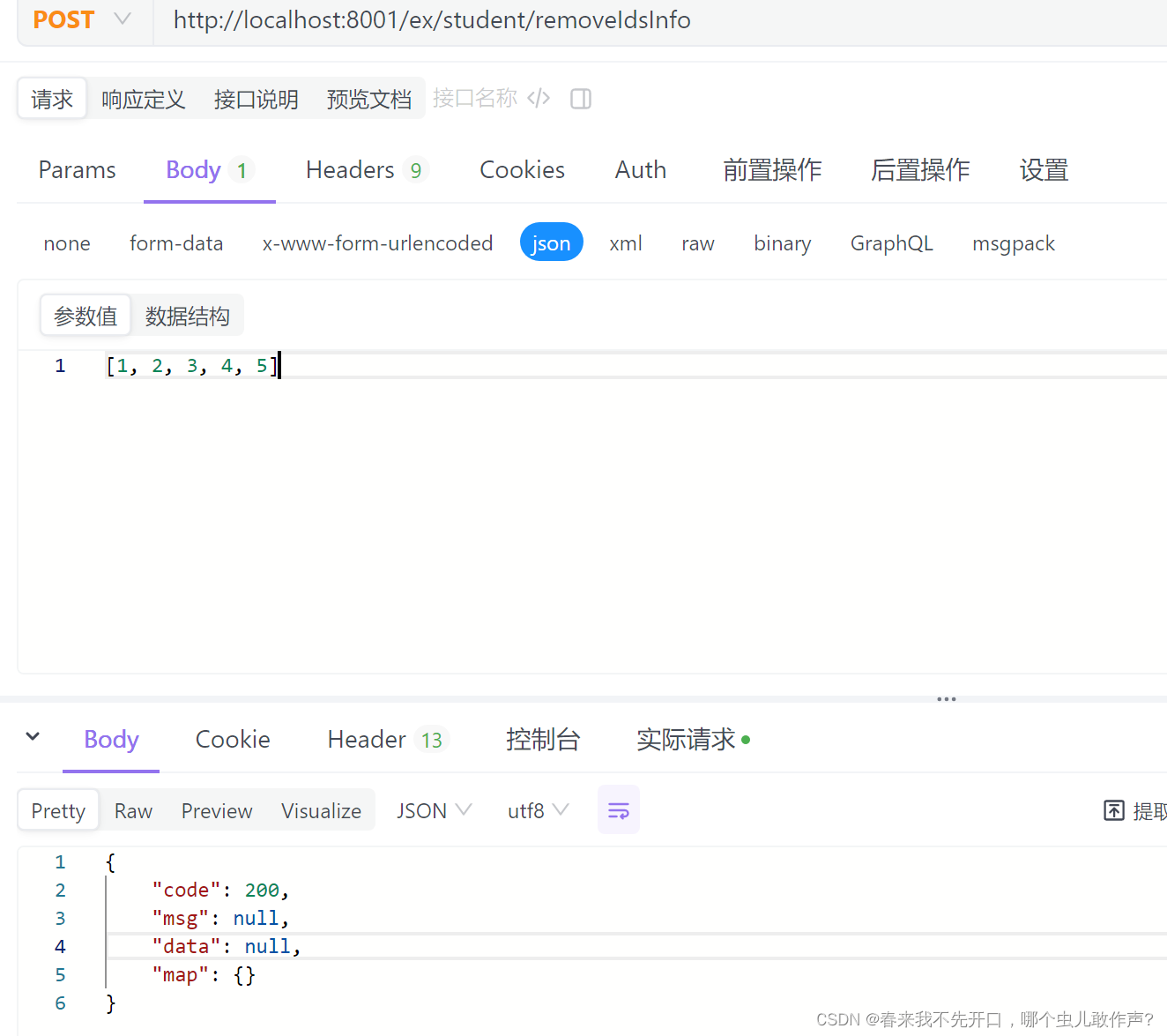Screen dimensions: 1167x1036
Task: Select the Preview response view
Action: coord(217,810)
